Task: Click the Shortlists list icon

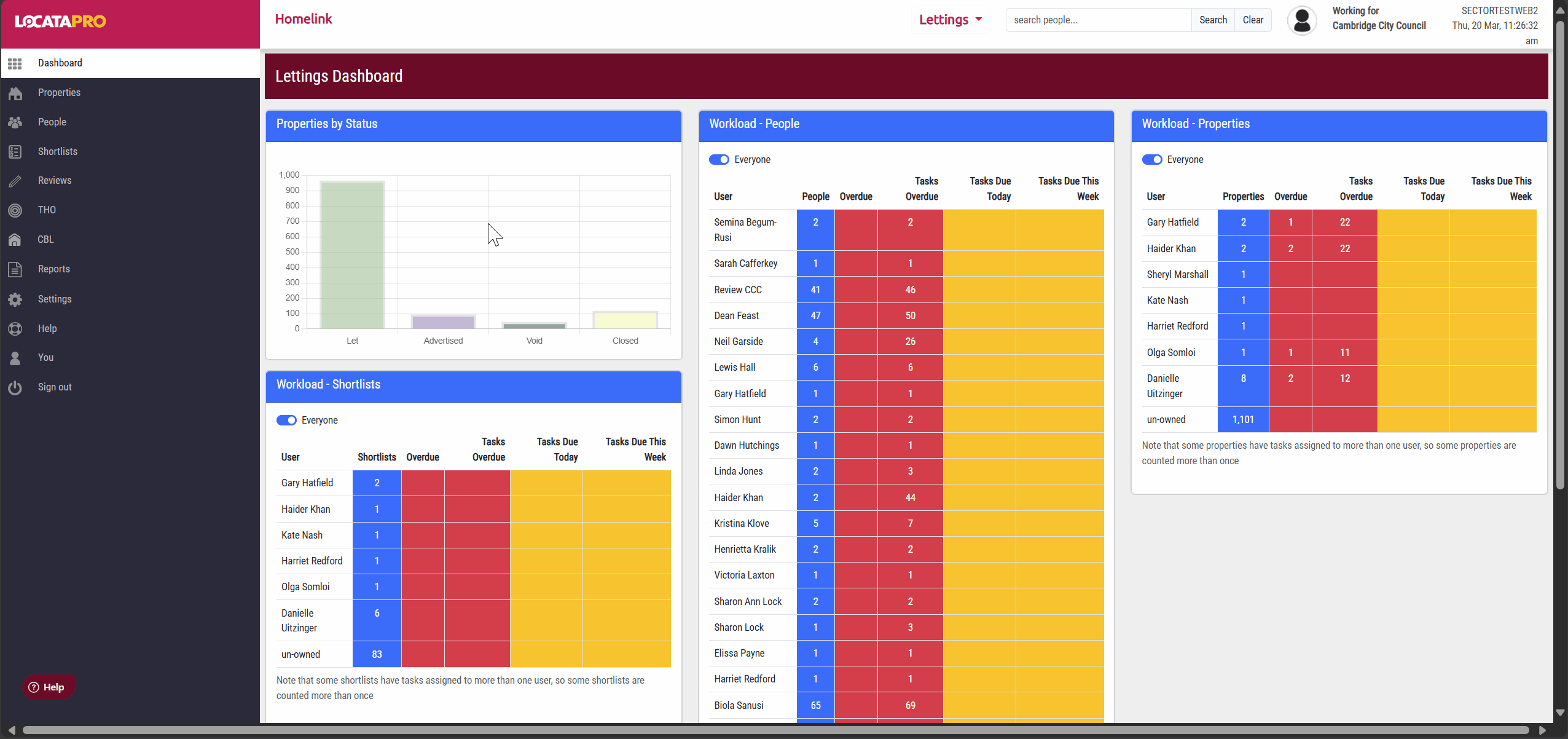Action: click(15, 152)
